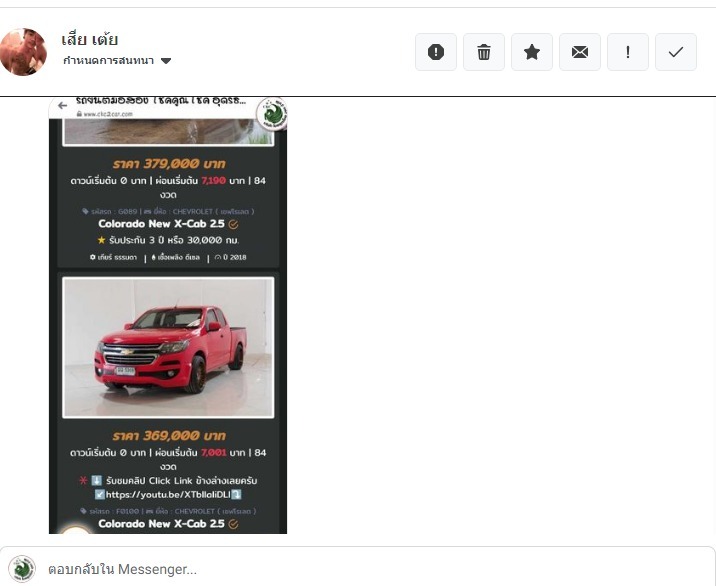Click the youtu.be video link text
This screenshot has width=716, height=586.
click(x=168, y=495)
